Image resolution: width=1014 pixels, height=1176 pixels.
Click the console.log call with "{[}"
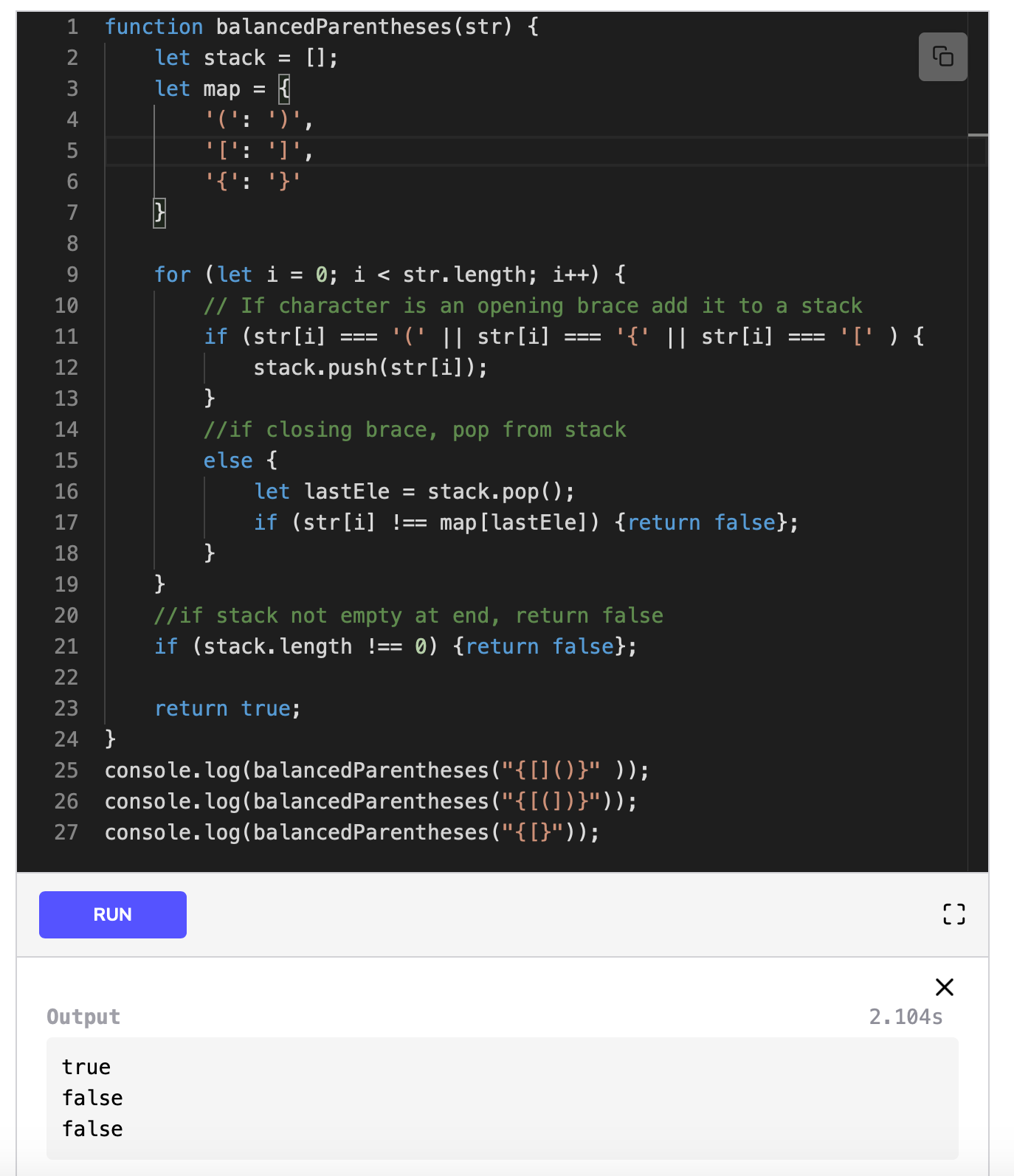pos(352,832)
